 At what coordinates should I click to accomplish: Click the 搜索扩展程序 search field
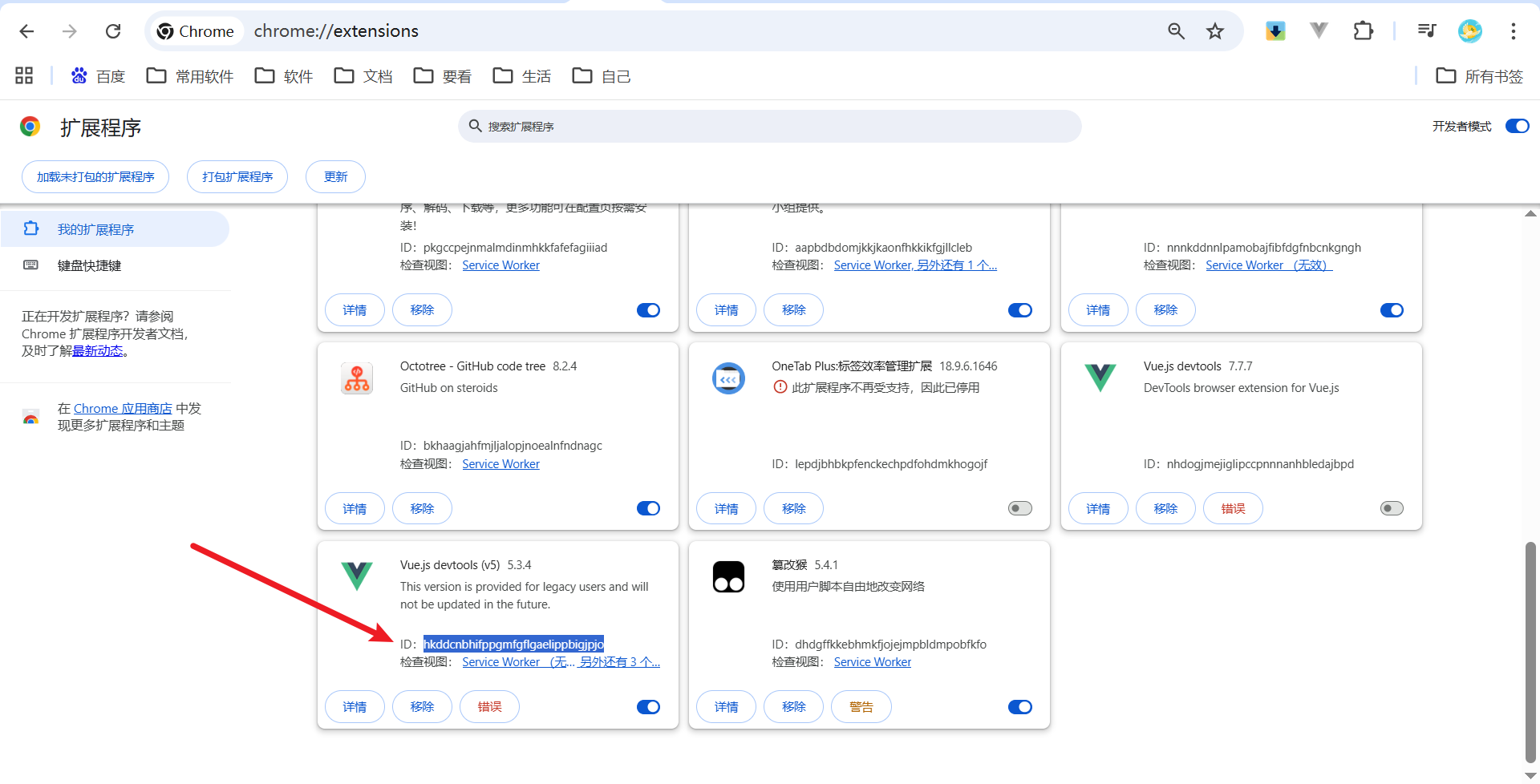click(770, 127)
